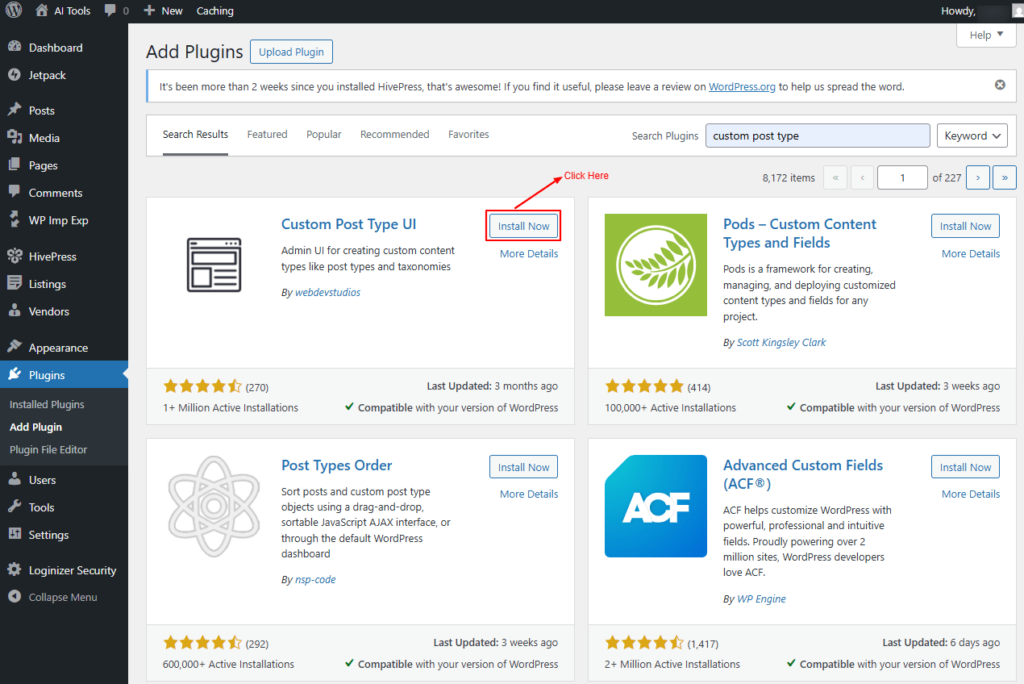Click the ACF plugin logo icon

[x=648, y=505]
